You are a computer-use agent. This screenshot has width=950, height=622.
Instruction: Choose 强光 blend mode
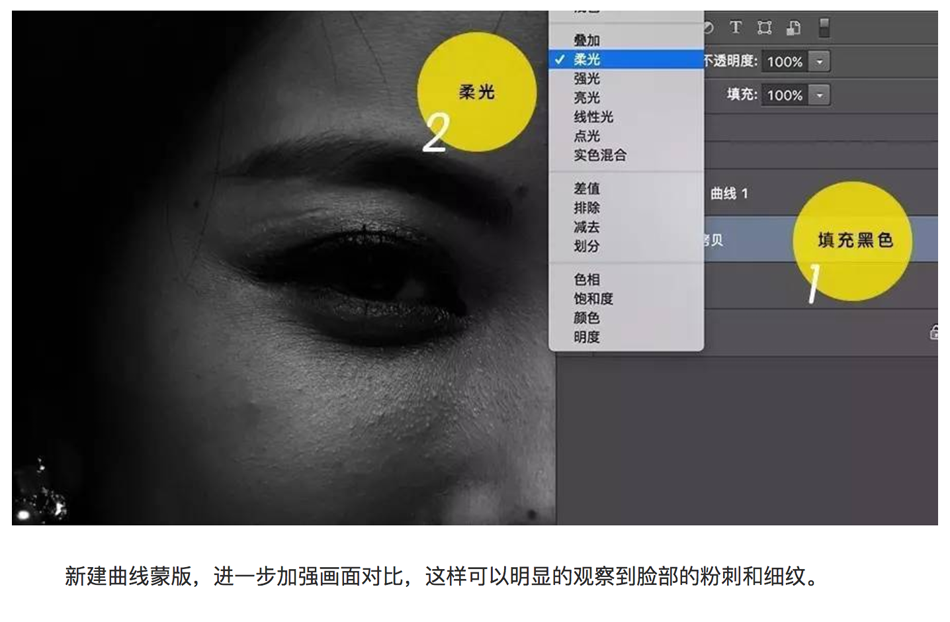pos(626,78)
